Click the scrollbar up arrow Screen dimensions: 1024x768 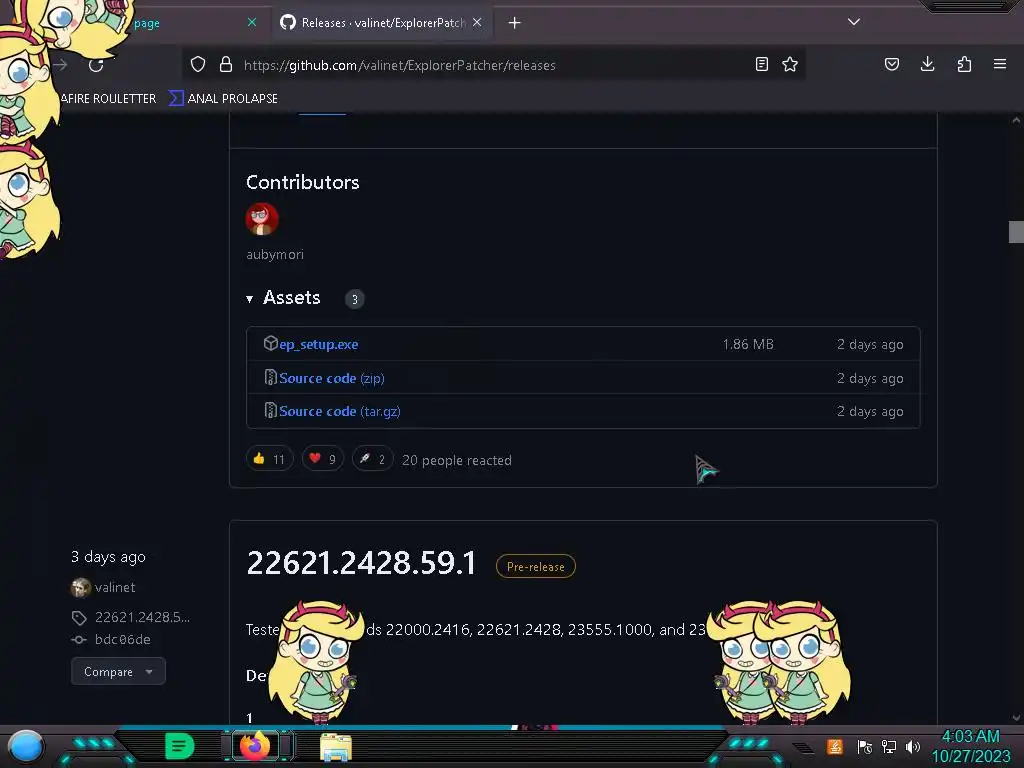pyautogui.click(x=1016, y=120)
